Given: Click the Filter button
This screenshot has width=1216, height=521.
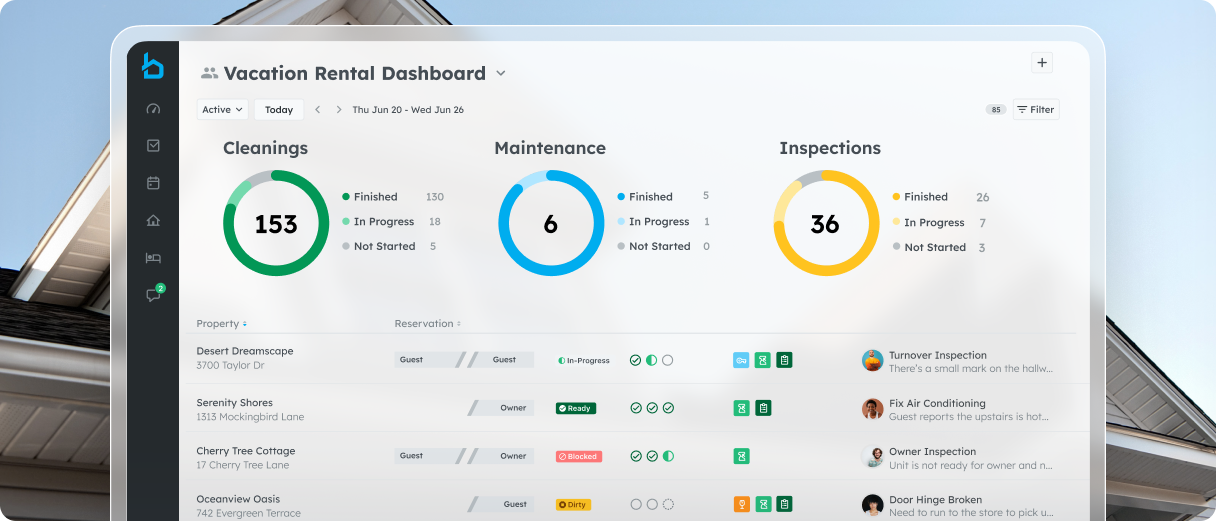Looking at the screenshot, I should (1035, 110).
